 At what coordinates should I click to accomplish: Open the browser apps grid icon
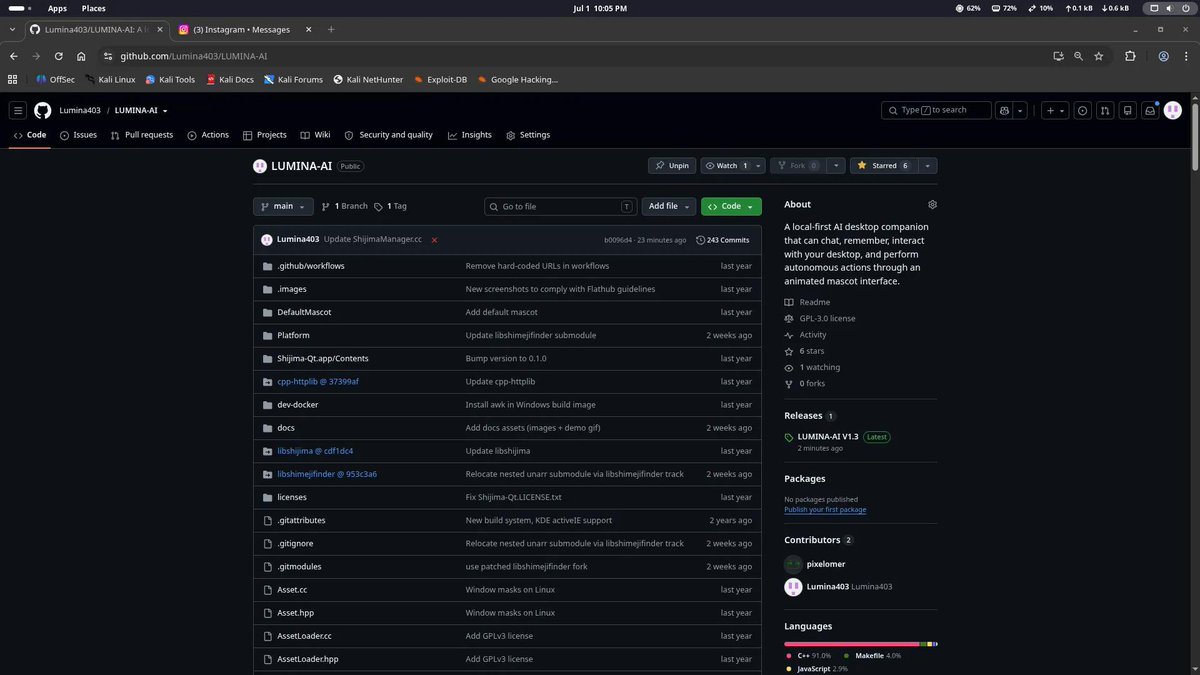tap(13, 79)
